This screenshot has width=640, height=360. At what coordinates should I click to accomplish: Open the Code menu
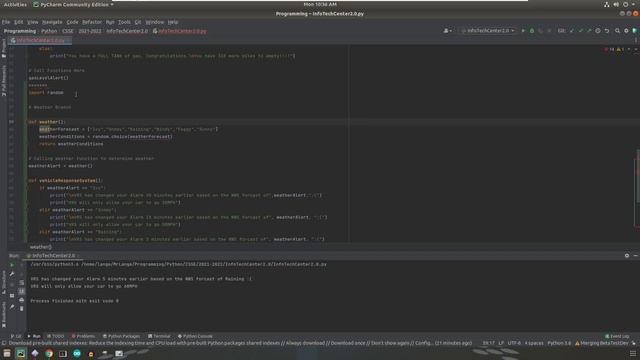pos(72,22)
